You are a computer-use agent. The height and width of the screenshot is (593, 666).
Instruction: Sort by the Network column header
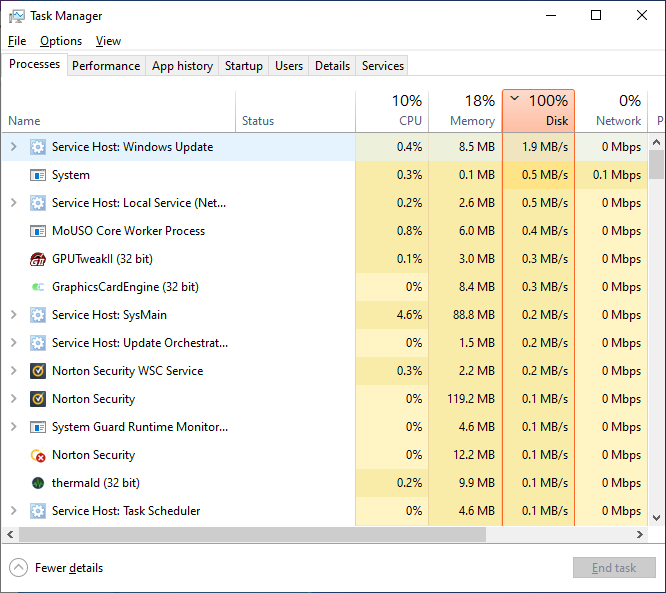tap(611, 111)
